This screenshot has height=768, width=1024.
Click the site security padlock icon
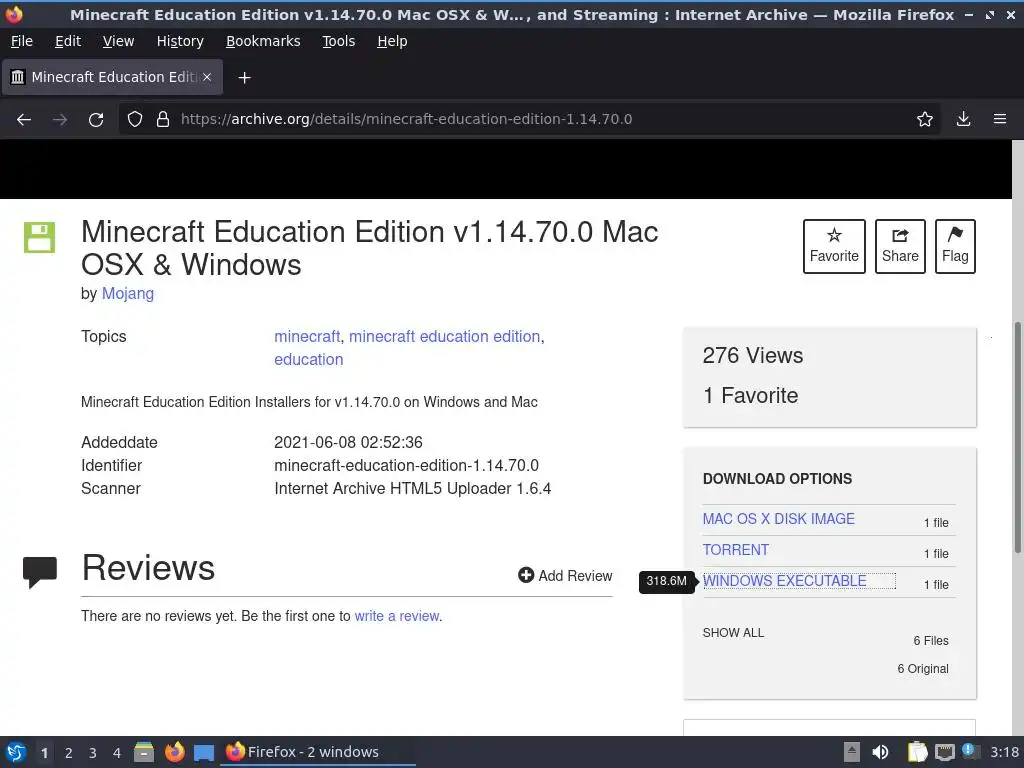tap(163, 120)
